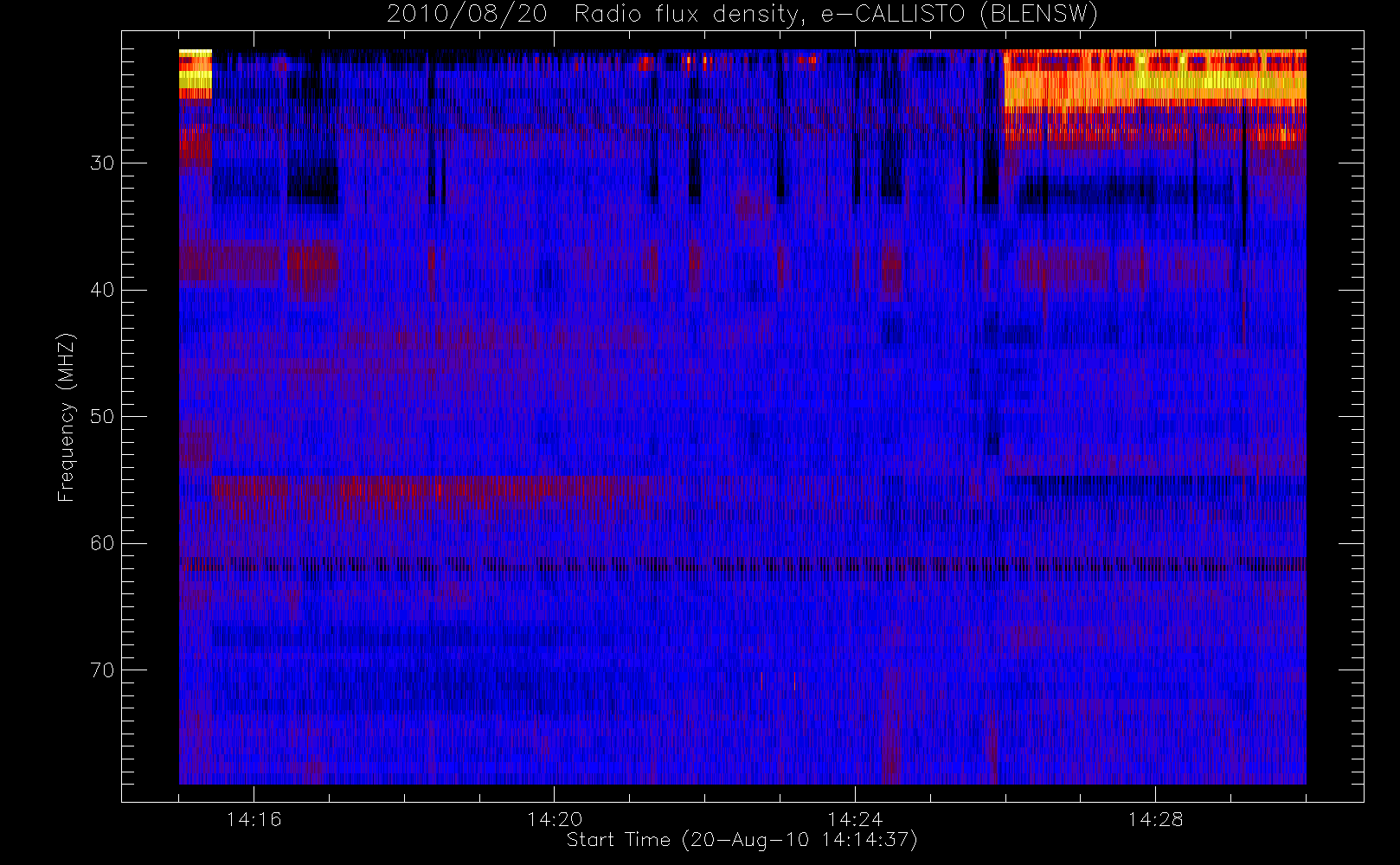
Task: Click the 'Frequency (MHZ)' axis label
Action: pos(67,417)
